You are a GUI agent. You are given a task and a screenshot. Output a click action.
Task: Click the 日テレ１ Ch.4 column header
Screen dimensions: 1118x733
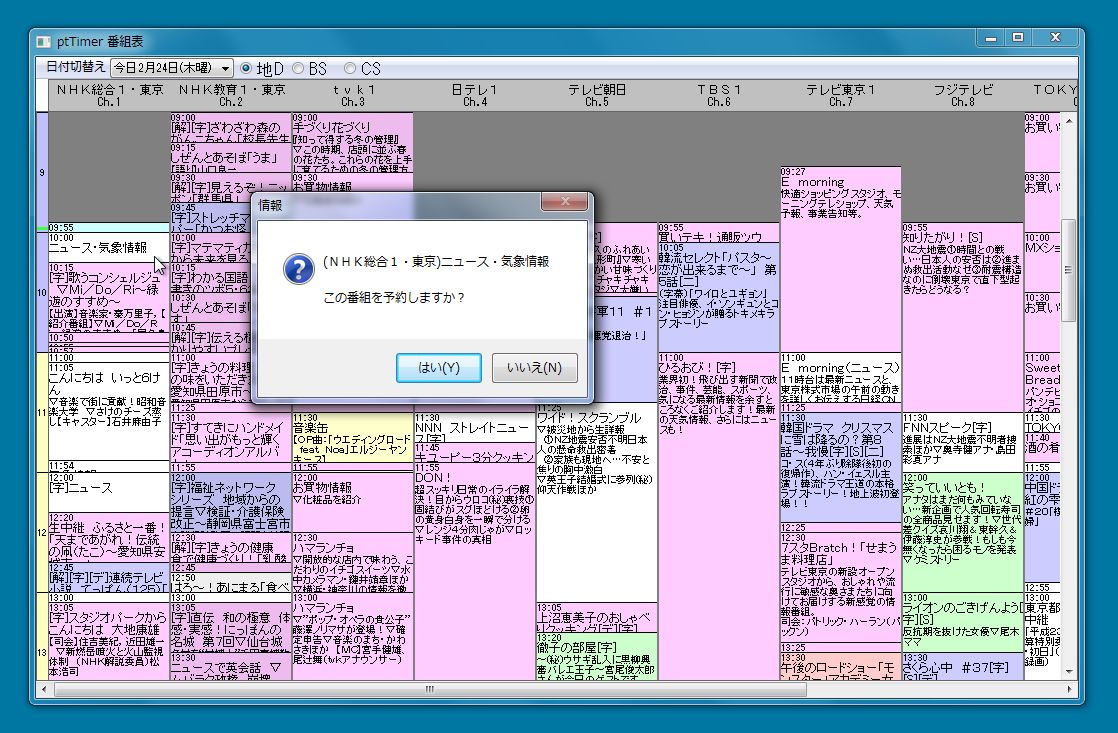(x=475, y=96)
